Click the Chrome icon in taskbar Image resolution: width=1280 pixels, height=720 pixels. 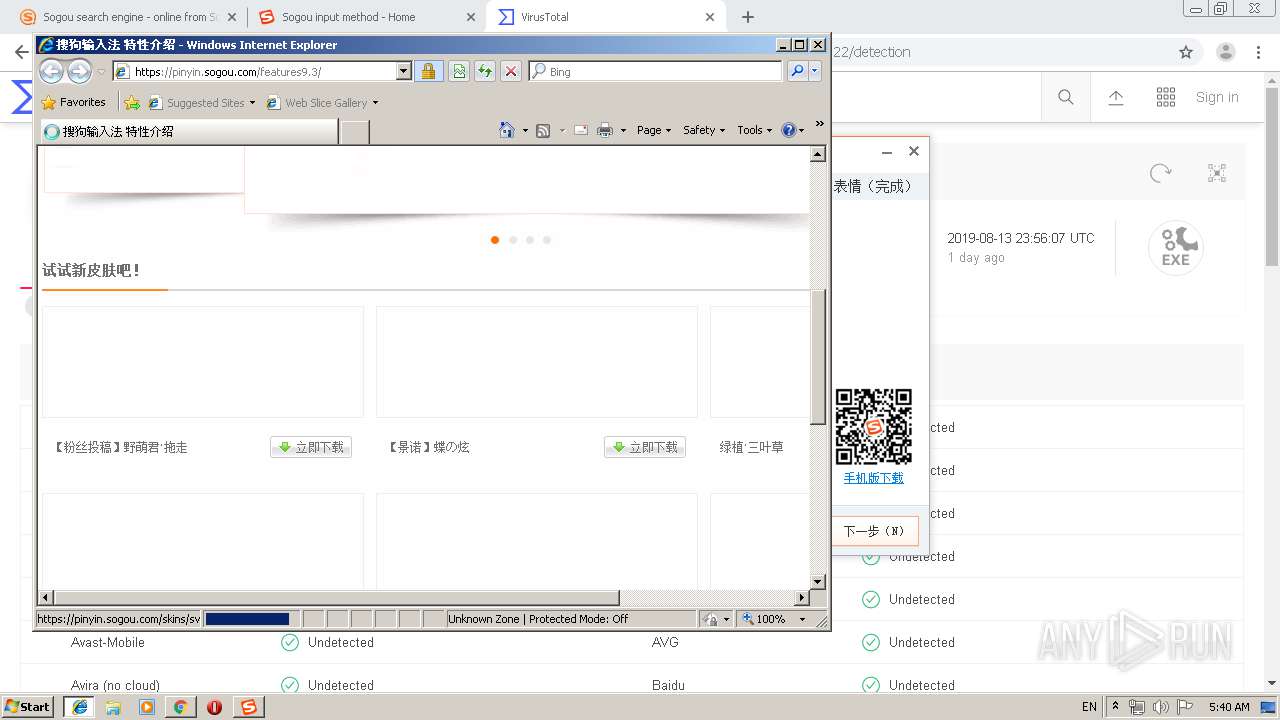tap(180, 707)
